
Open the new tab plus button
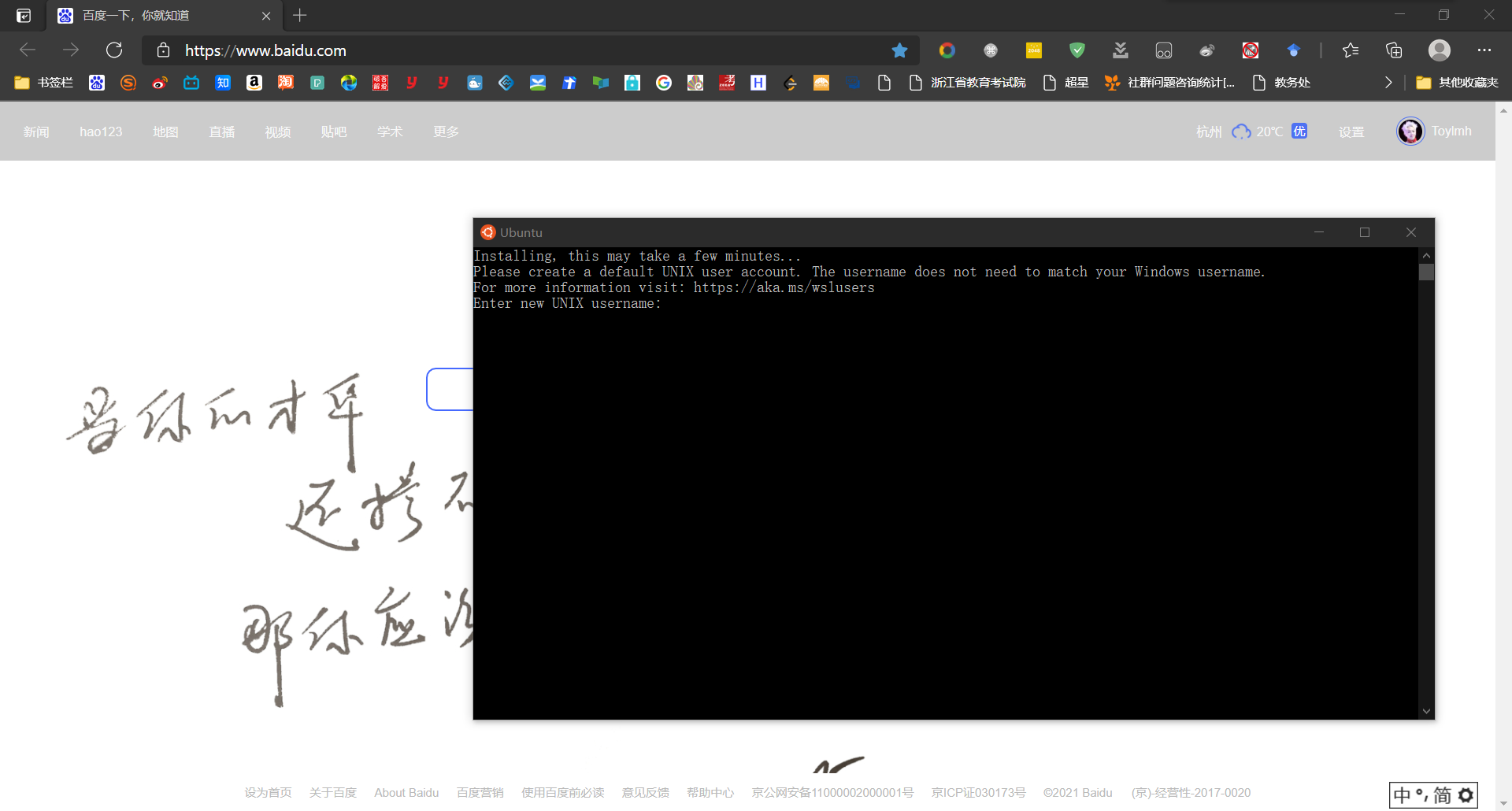(300, 15)
